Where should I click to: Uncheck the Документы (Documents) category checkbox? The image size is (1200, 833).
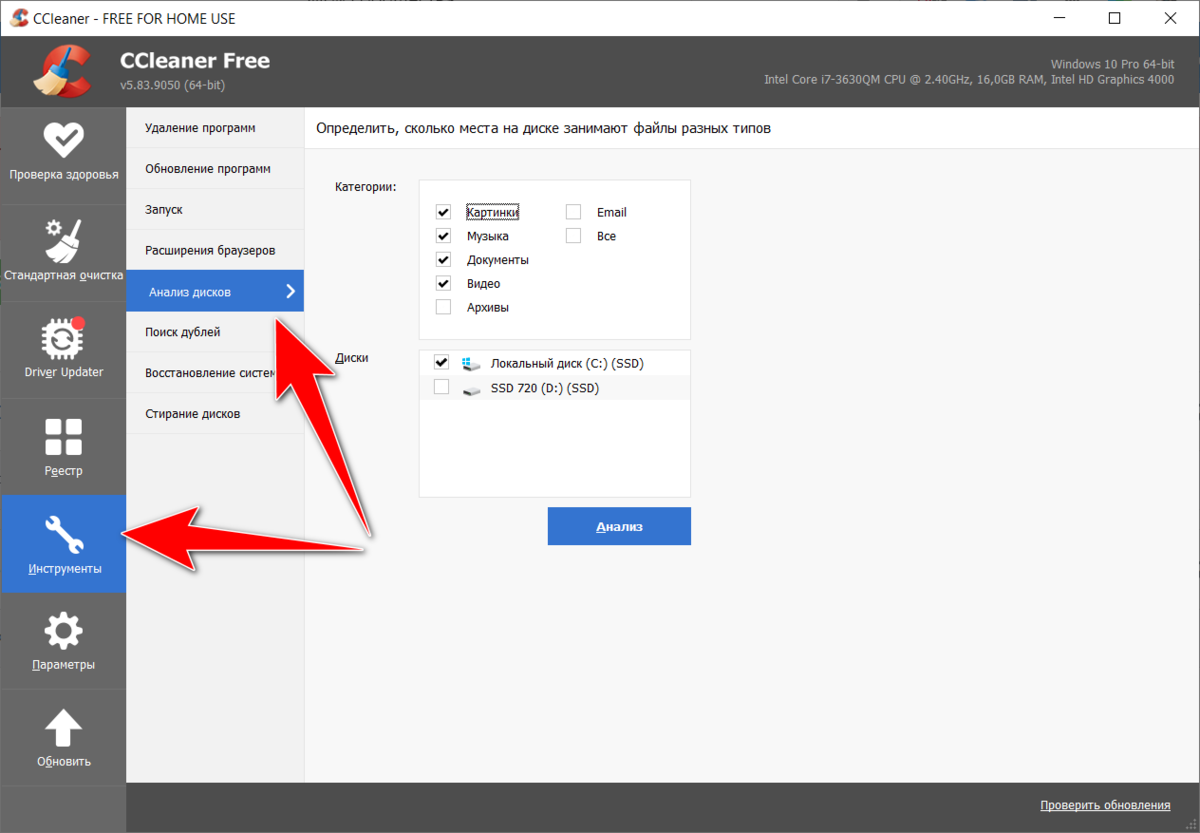[x=443, y=260]
